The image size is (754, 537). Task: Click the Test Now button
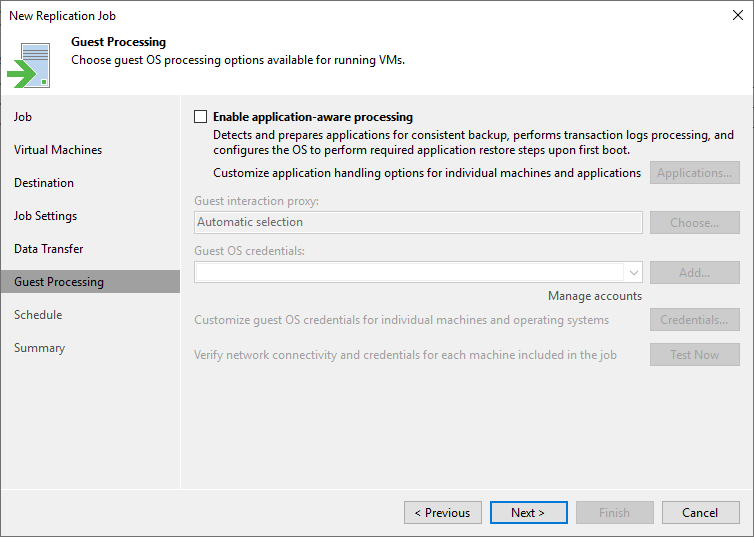pos(694,355)
